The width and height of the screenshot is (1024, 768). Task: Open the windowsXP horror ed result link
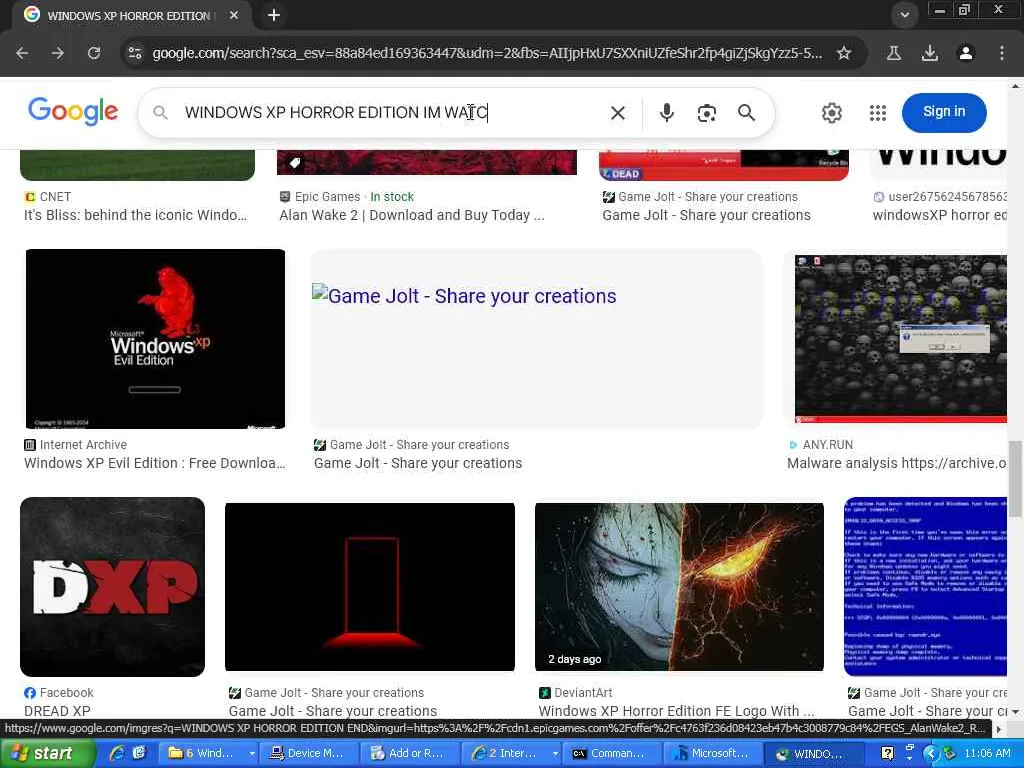pyautogui.click(x=939, y=215)
